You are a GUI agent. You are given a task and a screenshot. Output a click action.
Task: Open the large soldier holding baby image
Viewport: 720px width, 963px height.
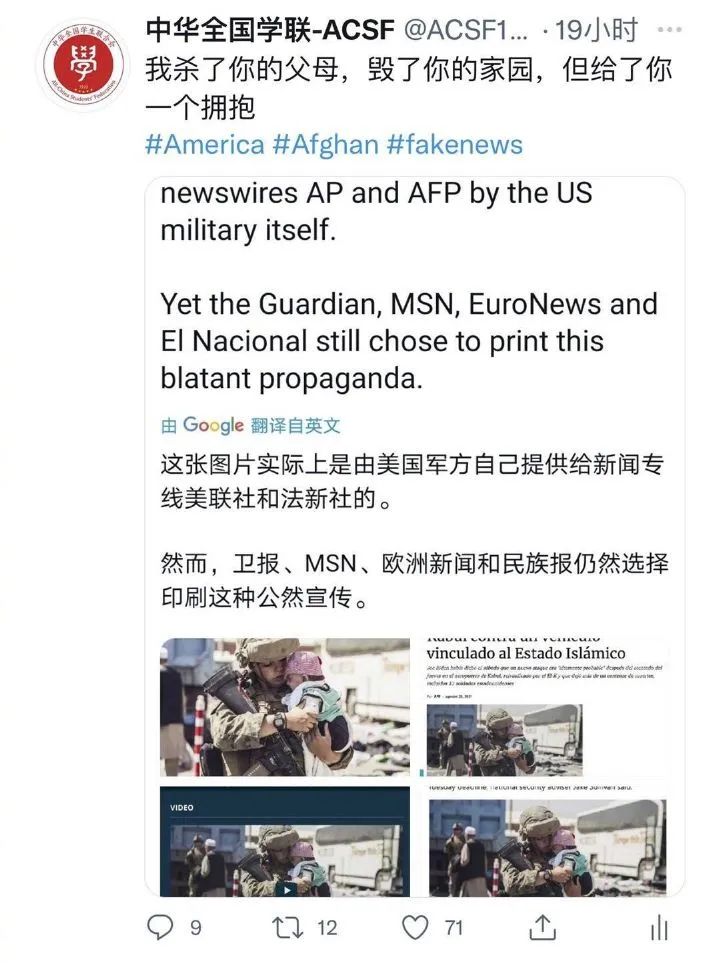click(285, 708)
